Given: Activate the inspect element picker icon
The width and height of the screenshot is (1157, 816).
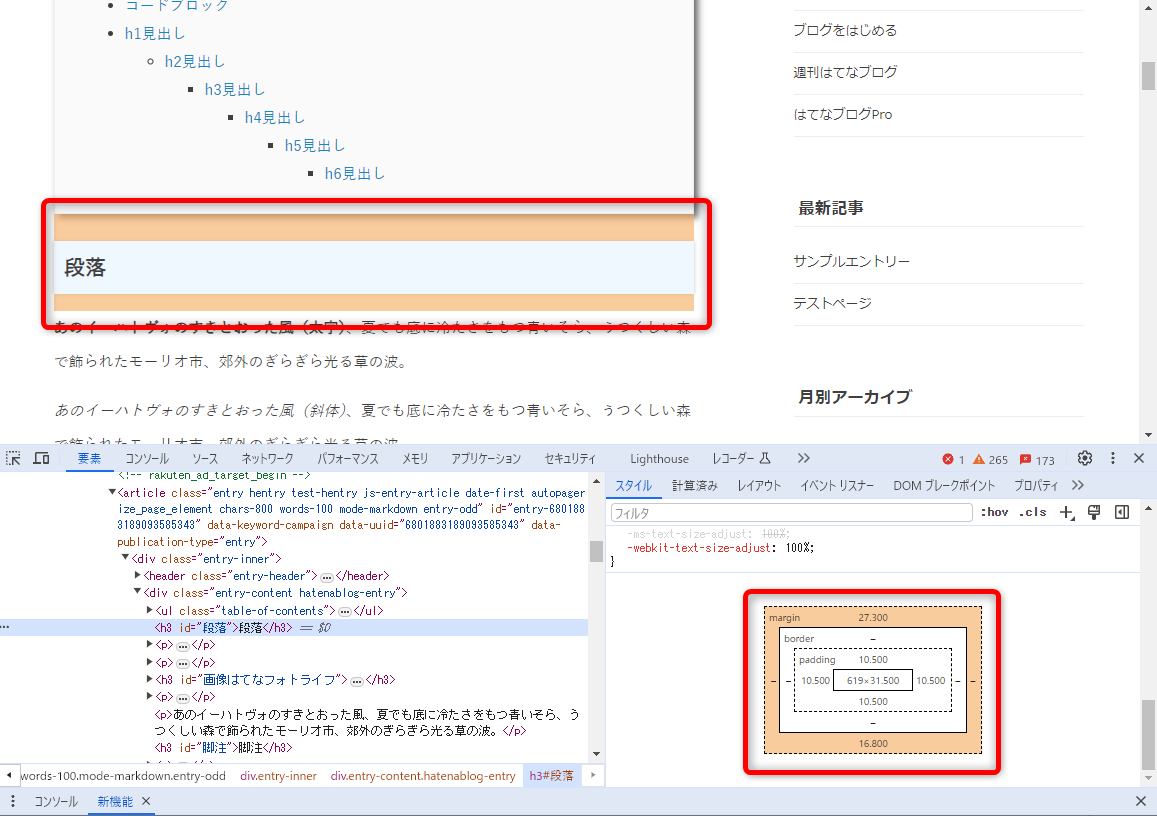Looking at the screenshot, I should point(13,458).
